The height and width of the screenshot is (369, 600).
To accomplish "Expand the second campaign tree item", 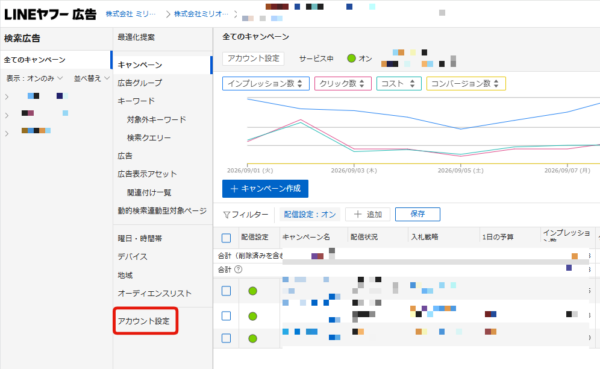I will click(x=7, y=115).
